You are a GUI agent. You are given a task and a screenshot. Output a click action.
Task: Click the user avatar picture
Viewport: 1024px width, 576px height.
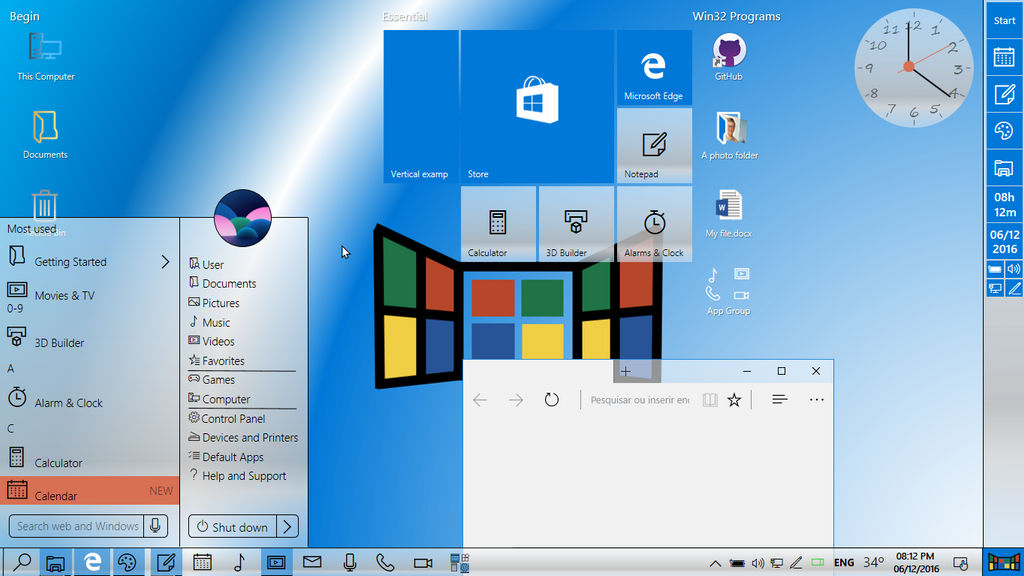[242, 218]
